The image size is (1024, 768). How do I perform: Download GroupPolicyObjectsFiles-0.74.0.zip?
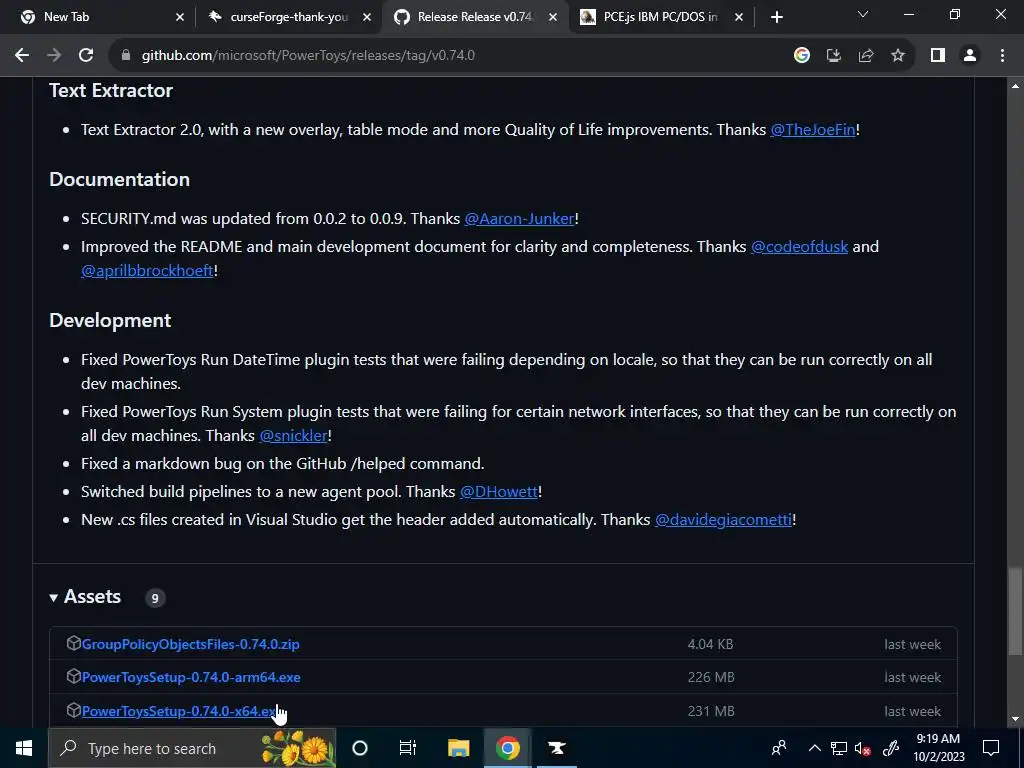pos(190,644)
